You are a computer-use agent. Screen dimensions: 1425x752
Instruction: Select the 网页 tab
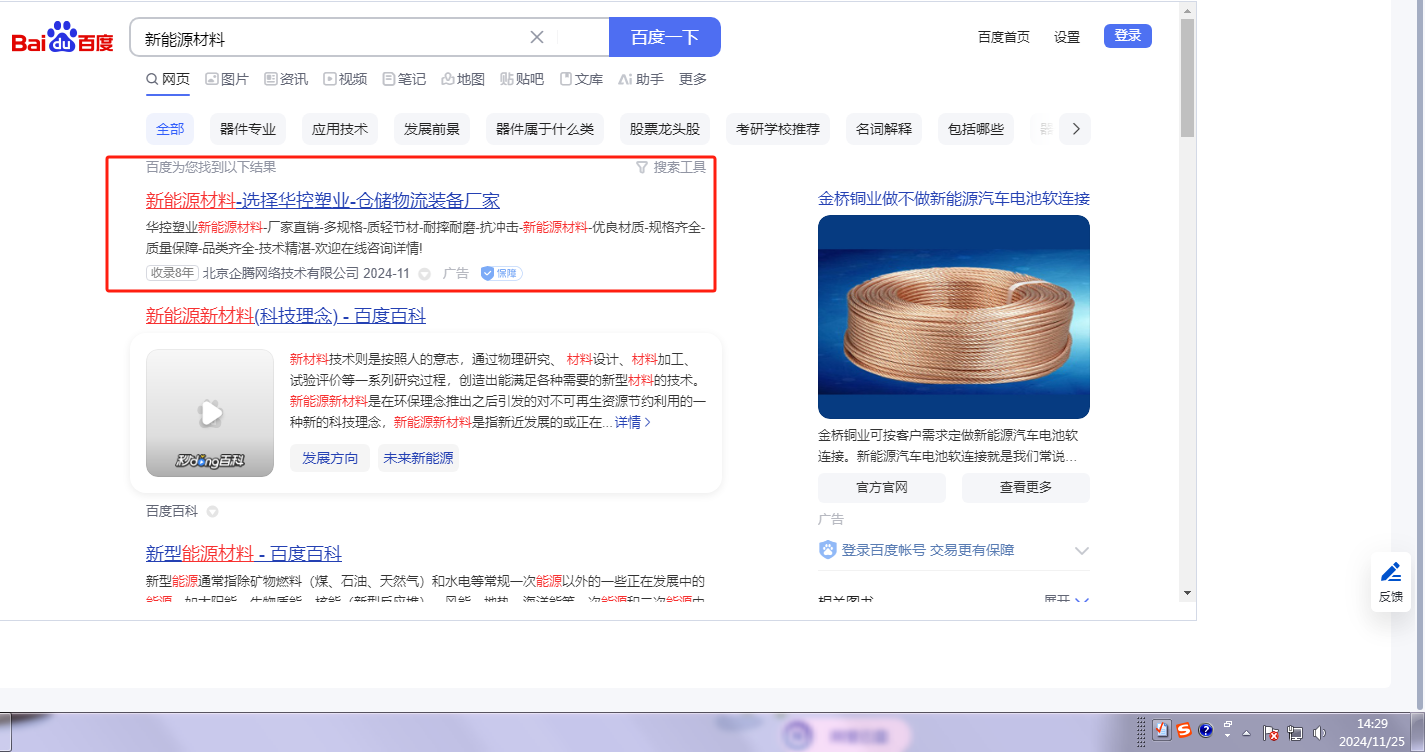click(168, 79)
